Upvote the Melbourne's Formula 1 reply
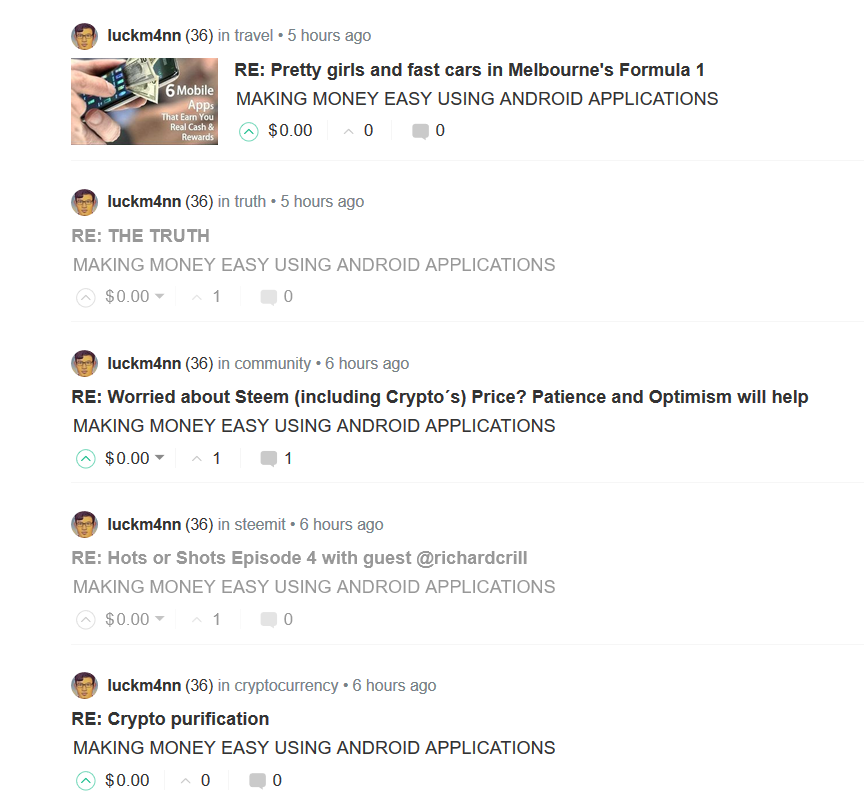The image size is (864, 797). tap(249, 131)
